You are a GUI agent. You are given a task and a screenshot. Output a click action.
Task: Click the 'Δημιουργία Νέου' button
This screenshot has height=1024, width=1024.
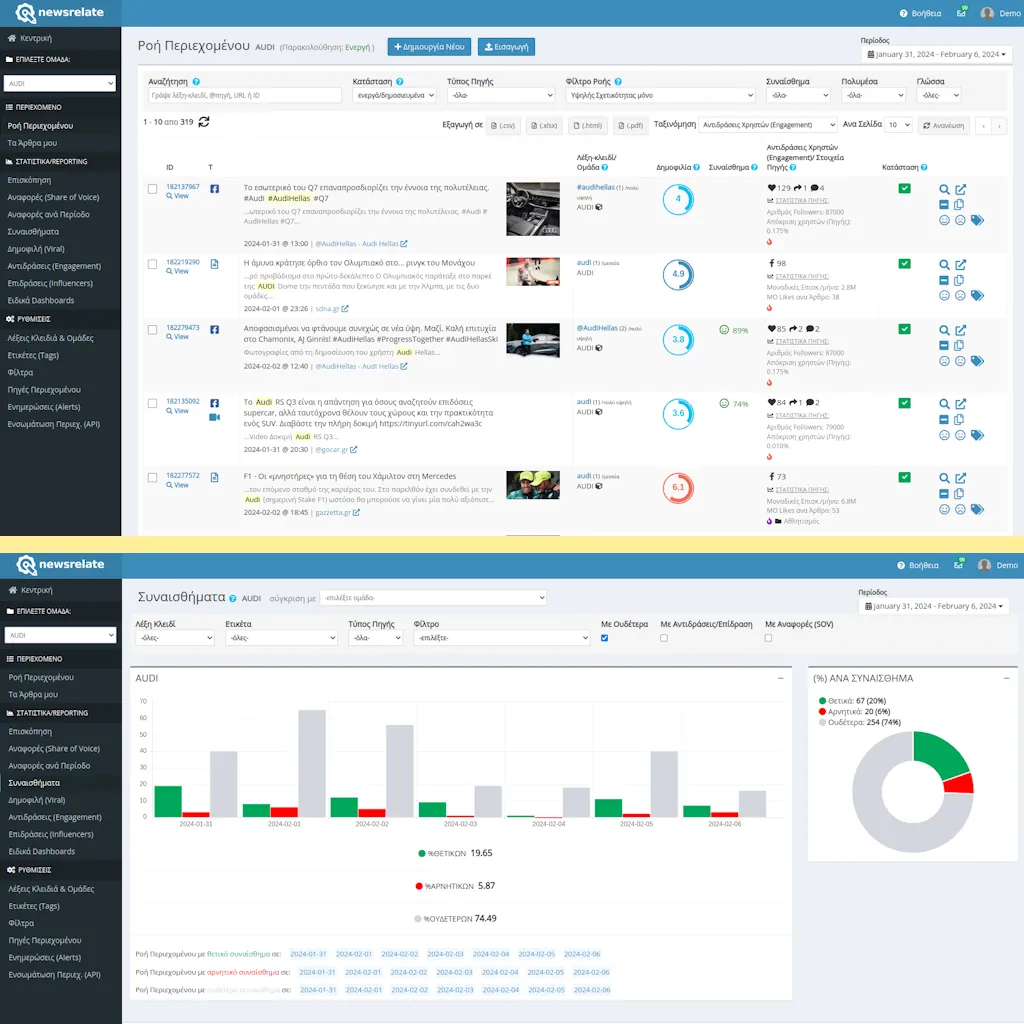[x=429, y=47]
